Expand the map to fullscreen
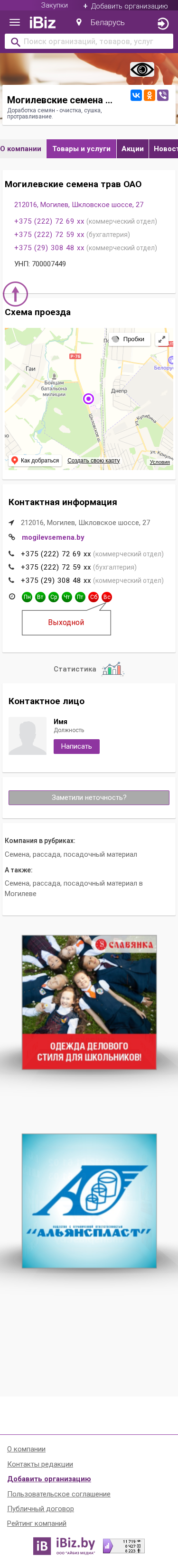Image resolution: width=178 pixels, height=1568 pixels. [161, 339]
